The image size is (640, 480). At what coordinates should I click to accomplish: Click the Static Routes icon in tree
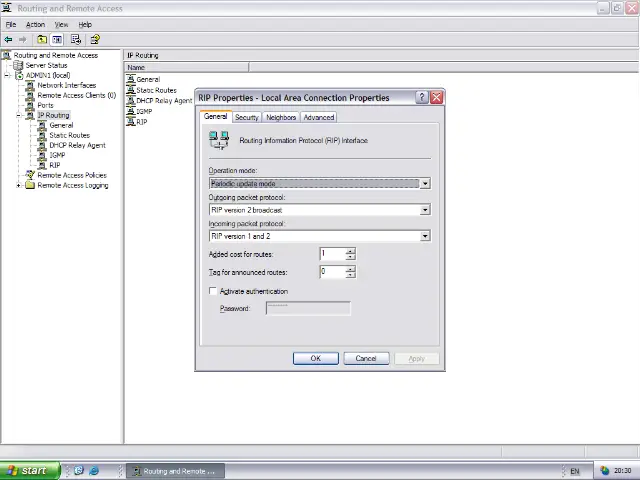(x=42, y=135)
